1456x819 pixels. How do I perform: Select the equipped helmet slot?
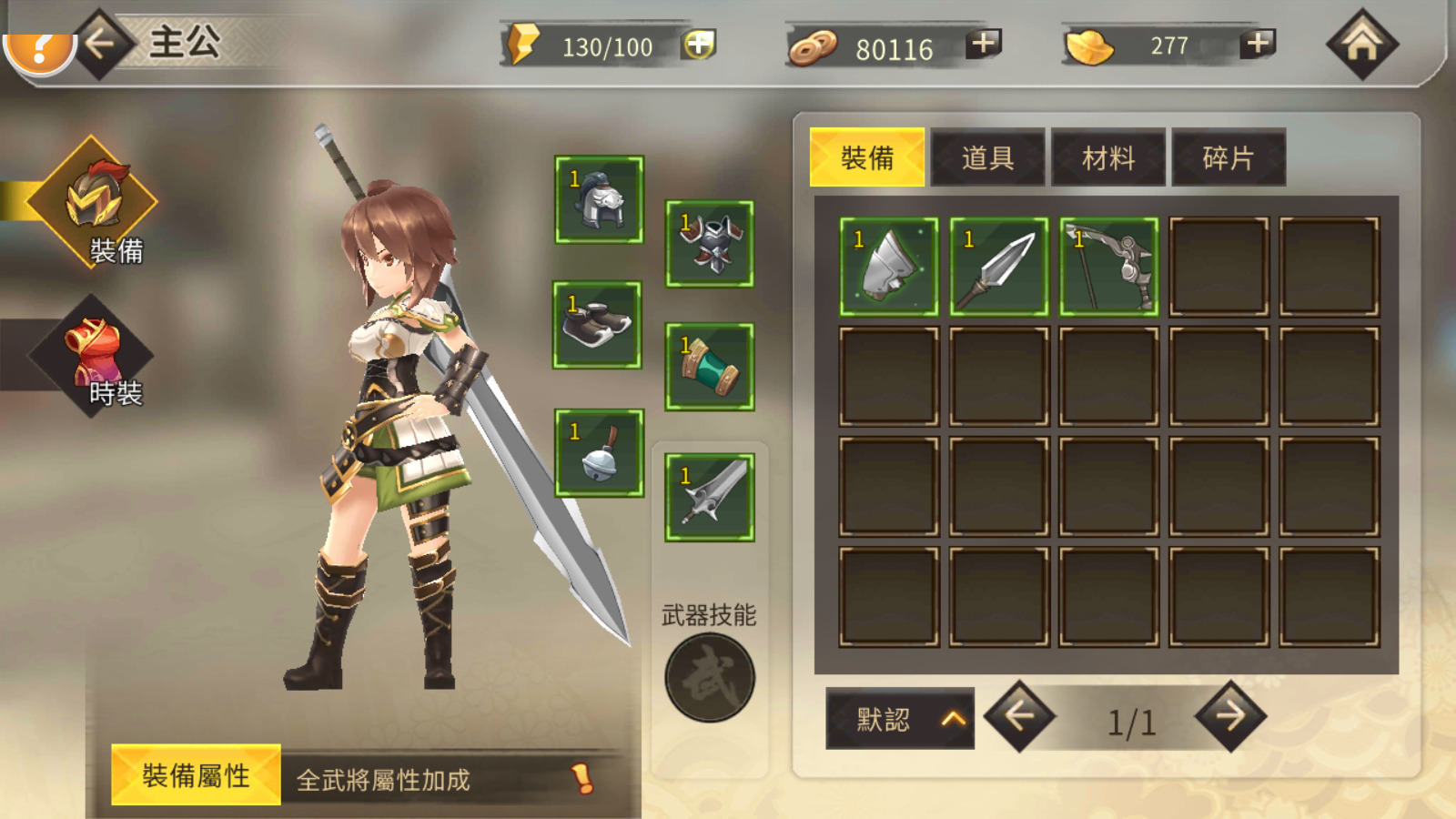(x=599, y=199)
